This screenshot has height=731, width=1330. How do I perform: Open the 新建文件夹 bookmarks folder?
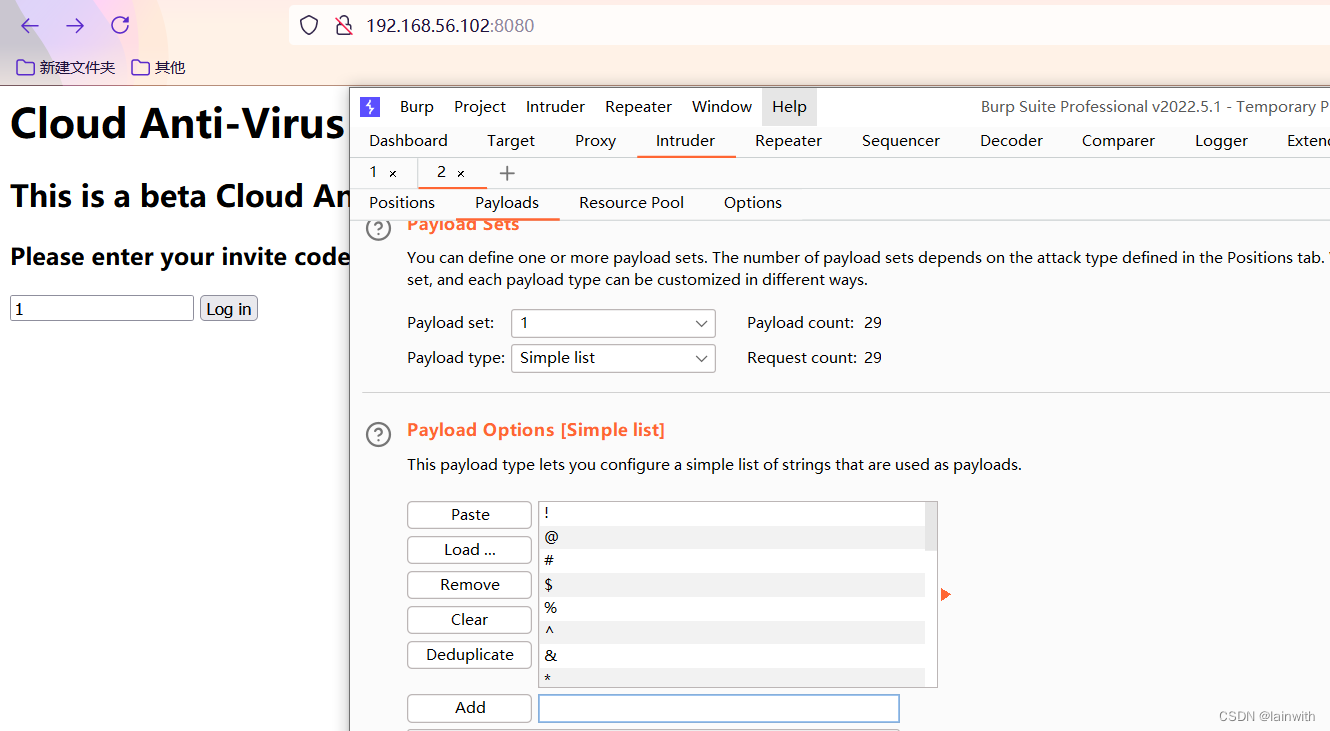point(66,67)
